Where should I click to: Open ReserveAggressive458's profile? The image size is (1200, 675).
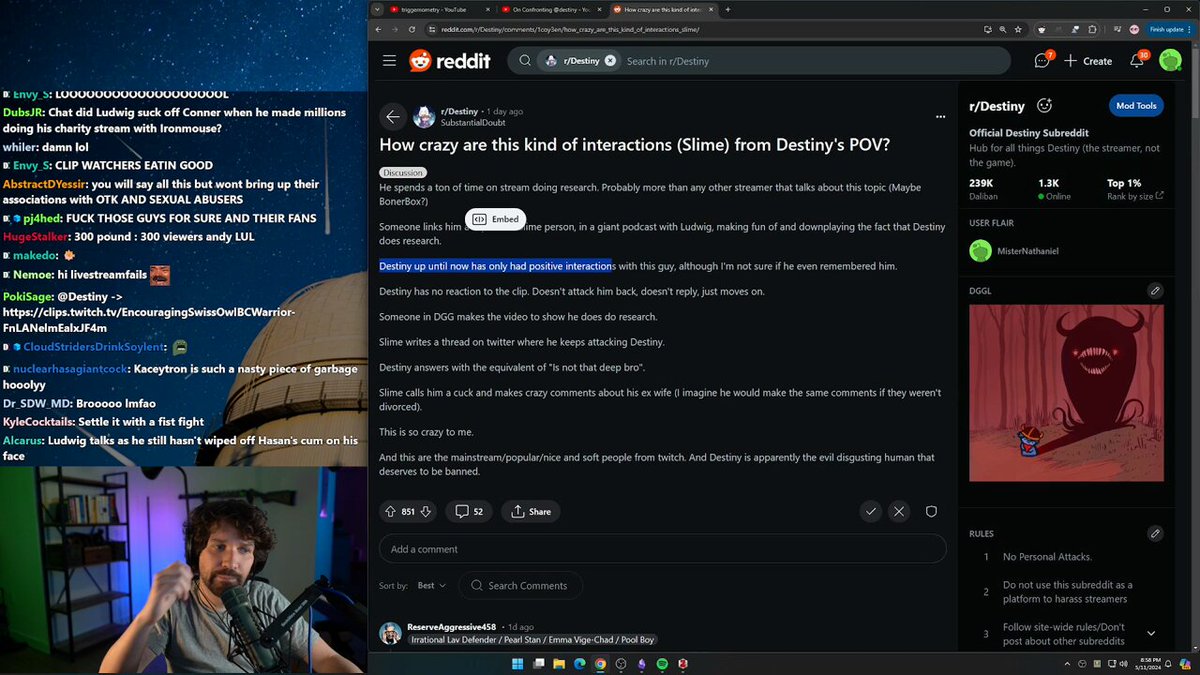(x=451, y=627)
